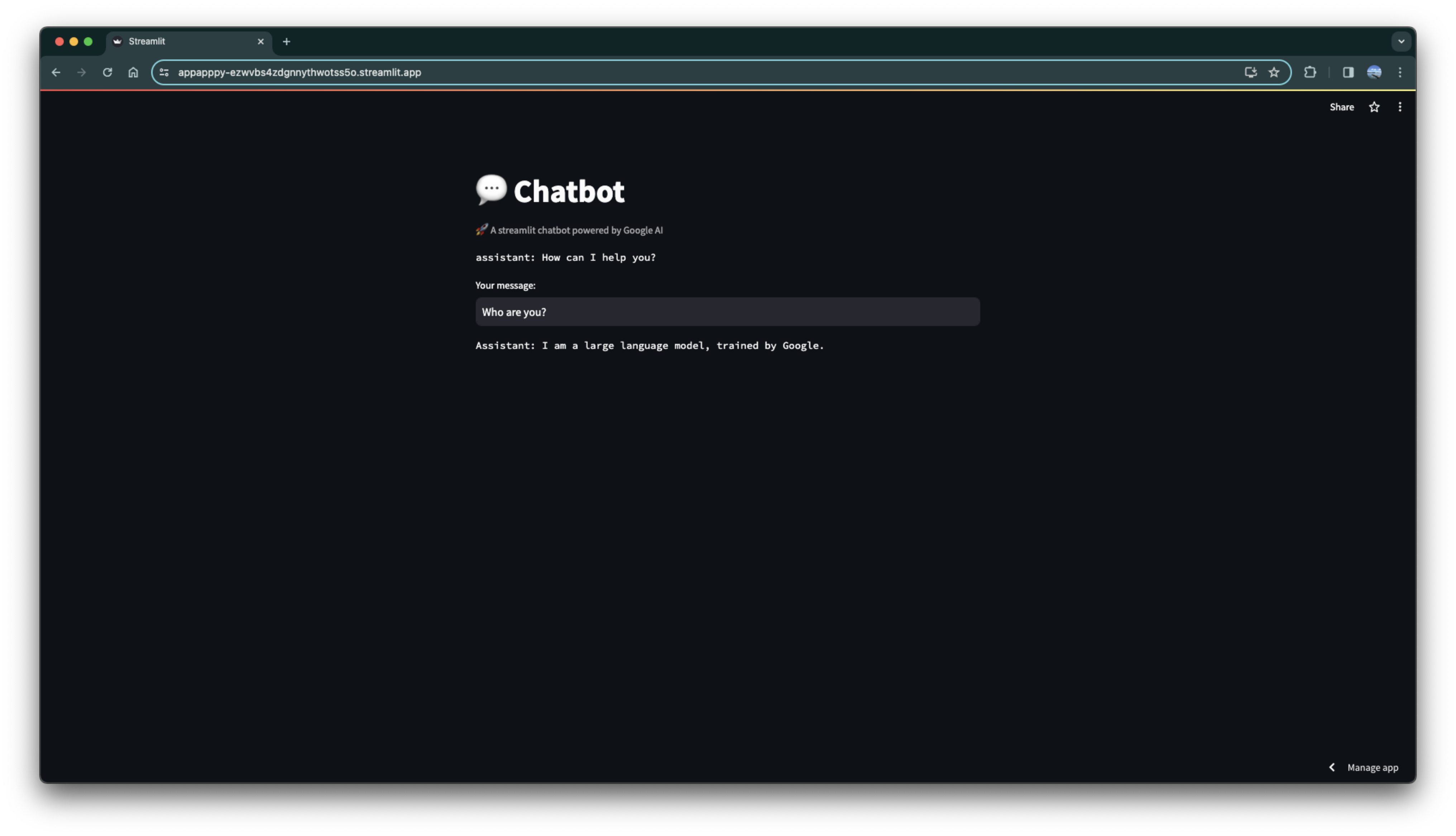The image size is (1456, 836).
Task: Click the Share button
Action: pos(1342,107)
